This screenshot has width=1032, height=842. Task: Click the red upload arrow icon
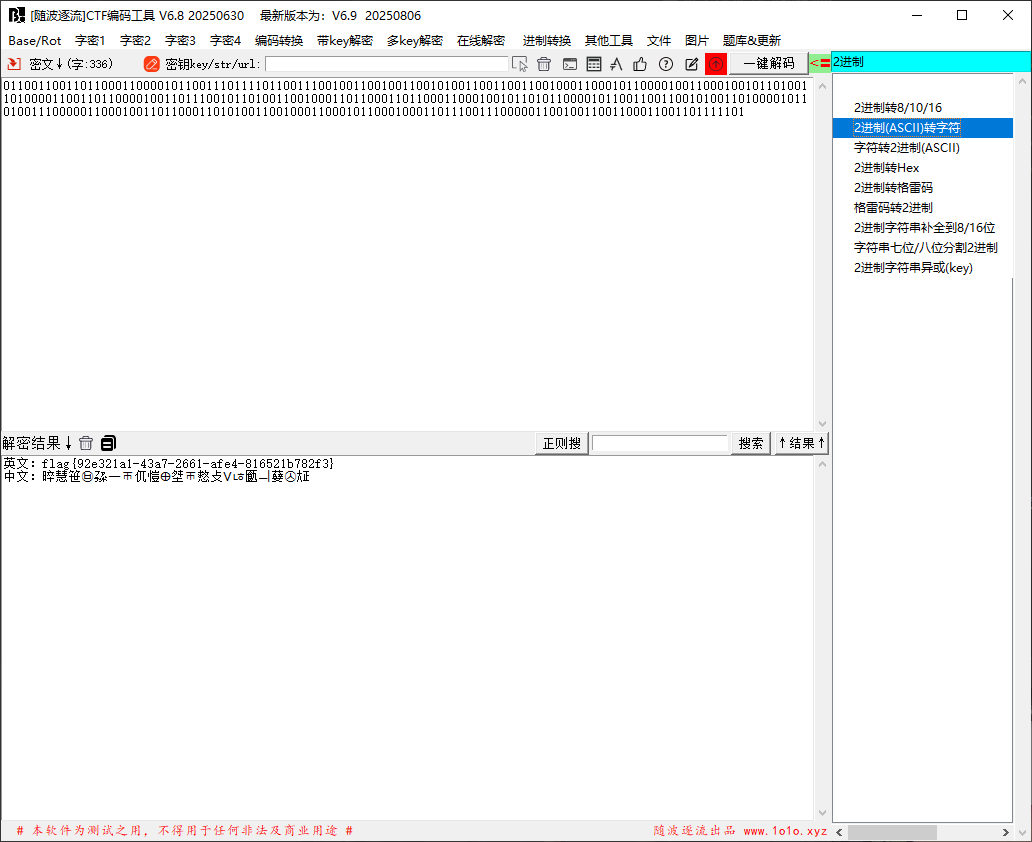tap(716, 64)
